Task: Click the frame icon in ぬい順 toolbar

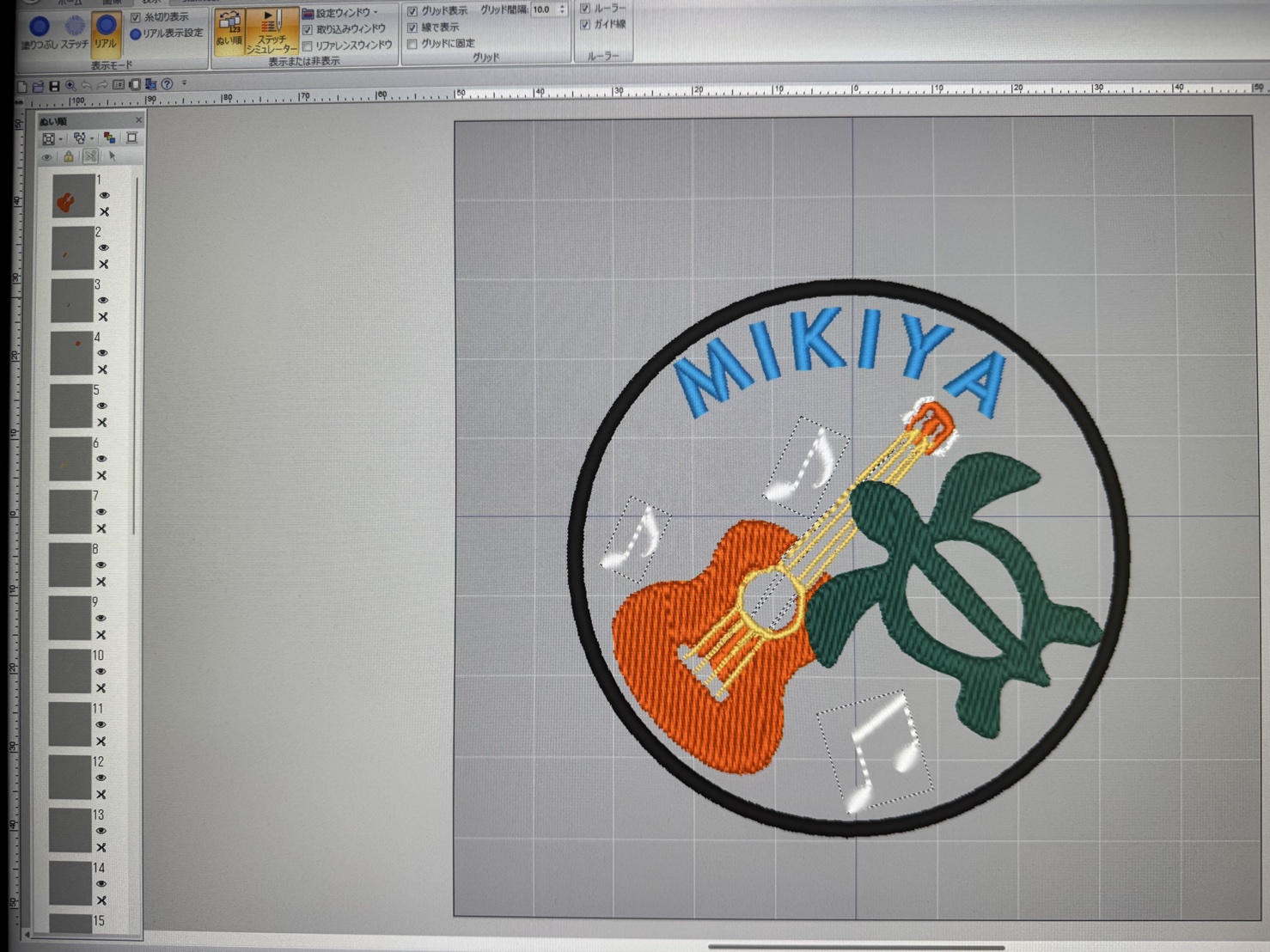Action: (131, 137)
